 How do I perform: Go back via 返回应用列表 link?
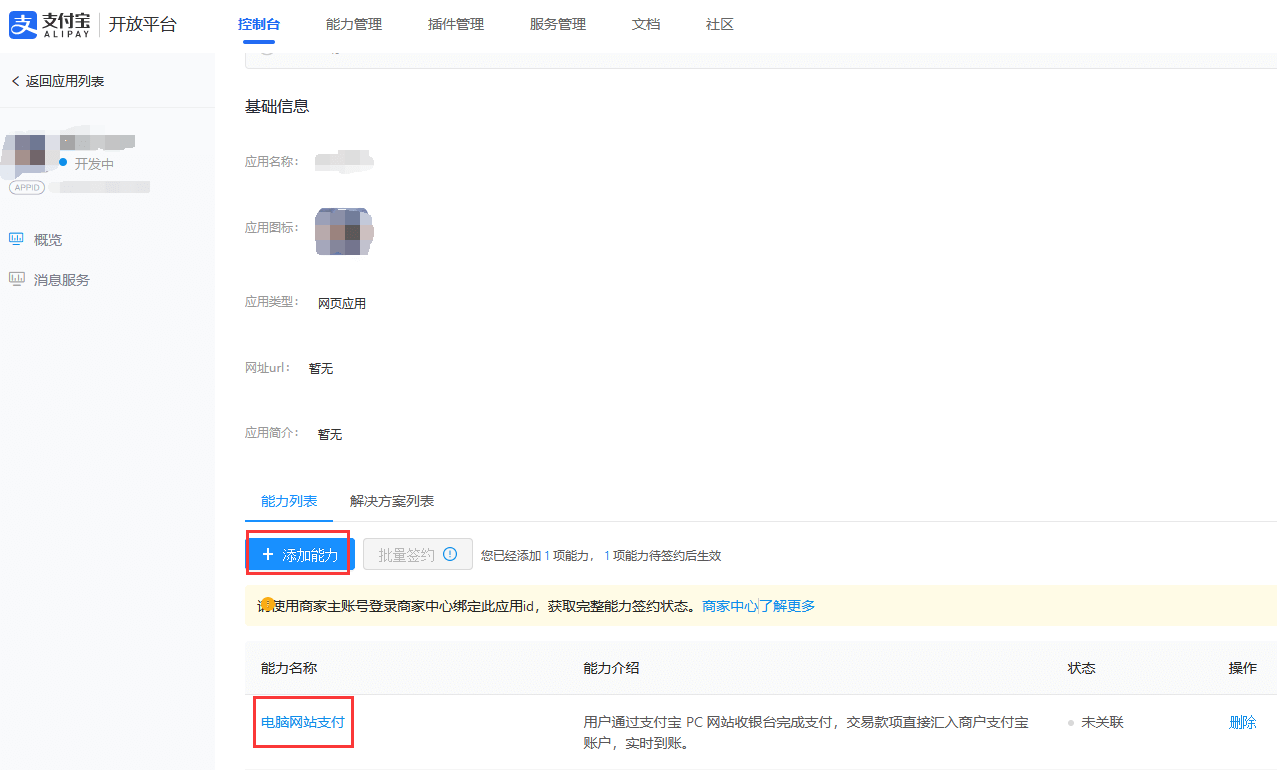(x=65, y=81)
